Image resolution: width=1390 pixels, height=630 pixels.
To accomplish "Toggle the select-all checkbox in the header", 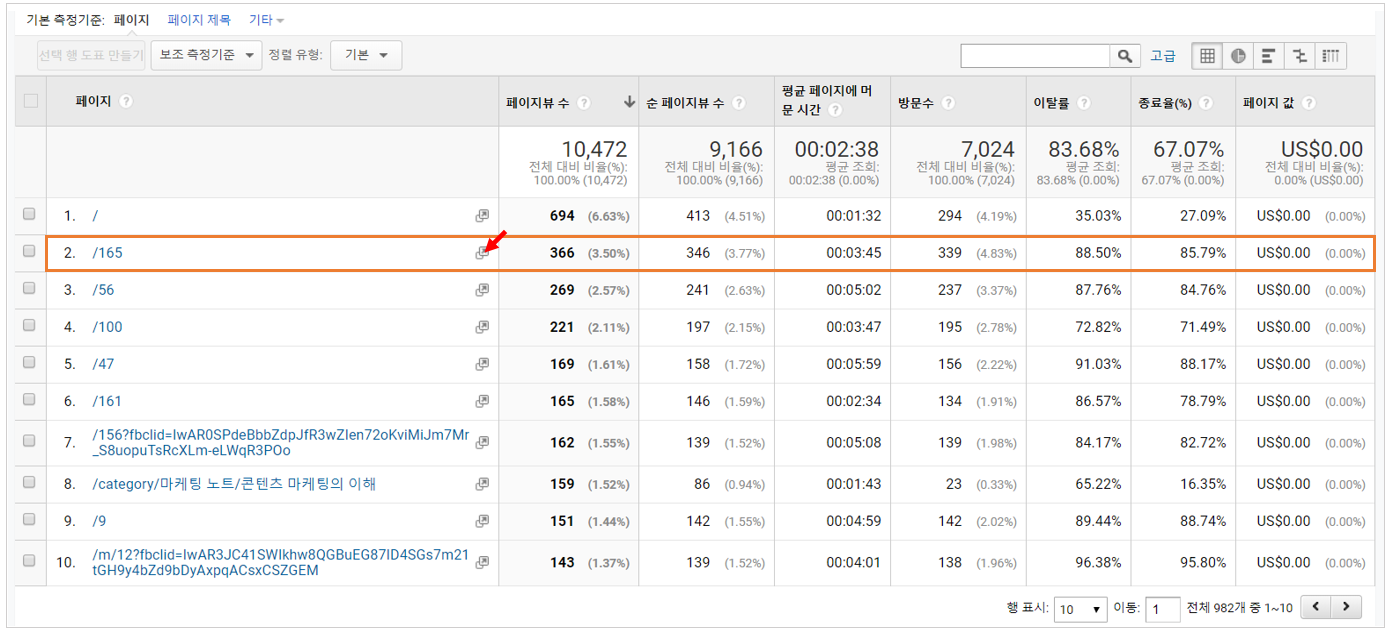I will [x=29, y=101].
